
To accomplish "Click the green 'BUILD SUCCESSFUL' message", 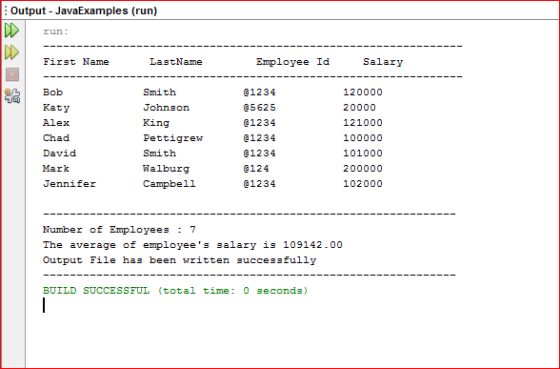I will pos(175,291).
